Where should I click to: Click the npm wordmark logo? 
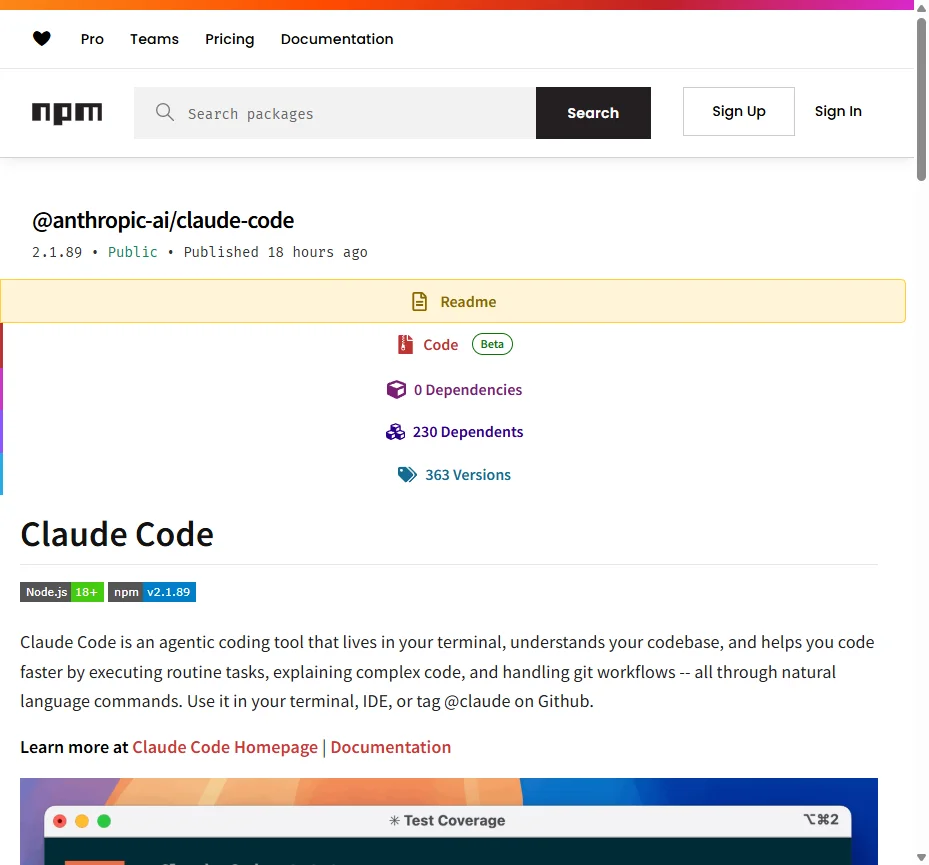pyautogui.click(x=67, y=113)
